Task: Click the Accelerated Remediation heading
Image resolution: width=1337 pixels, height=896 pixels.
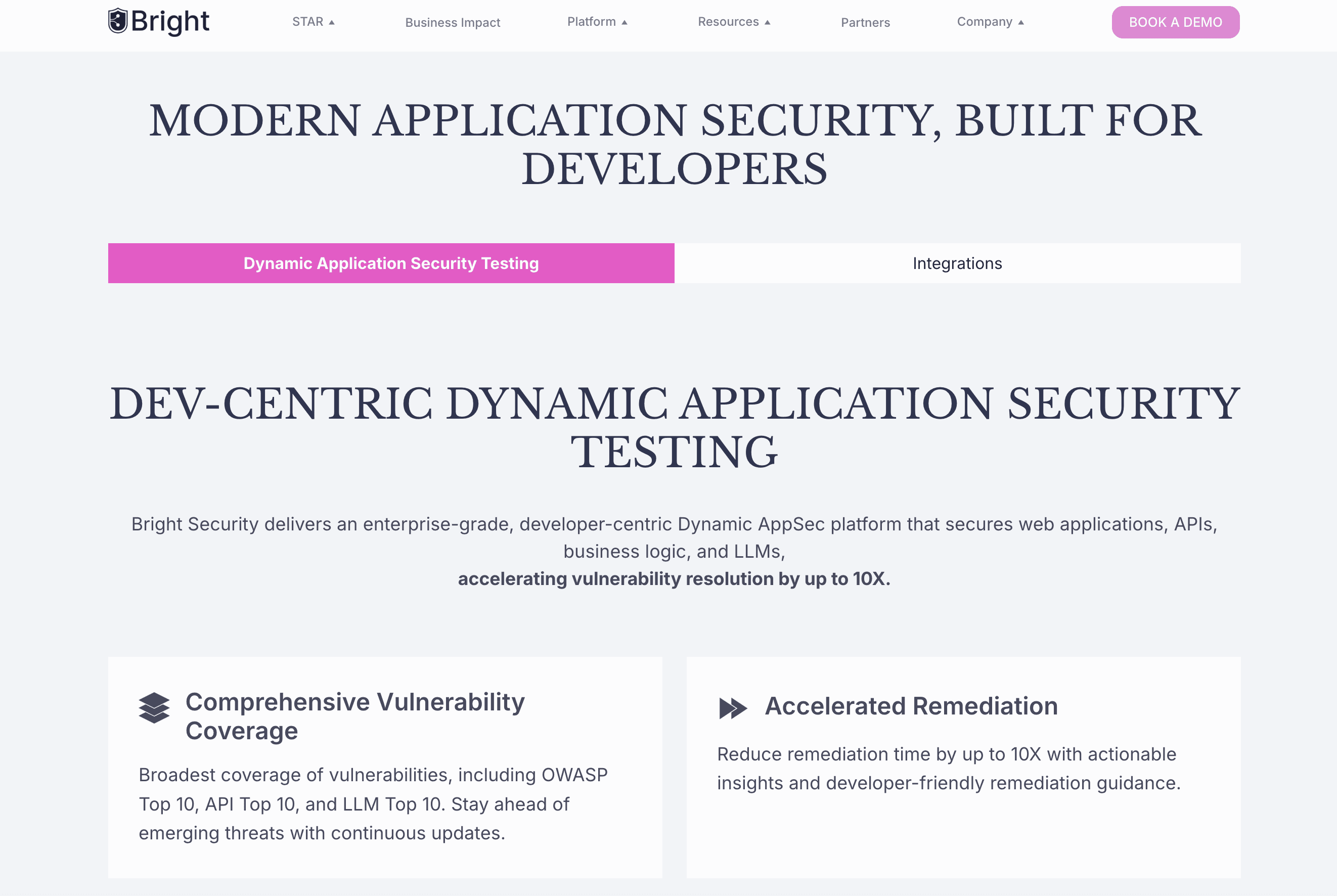Action: coord(911,707)
